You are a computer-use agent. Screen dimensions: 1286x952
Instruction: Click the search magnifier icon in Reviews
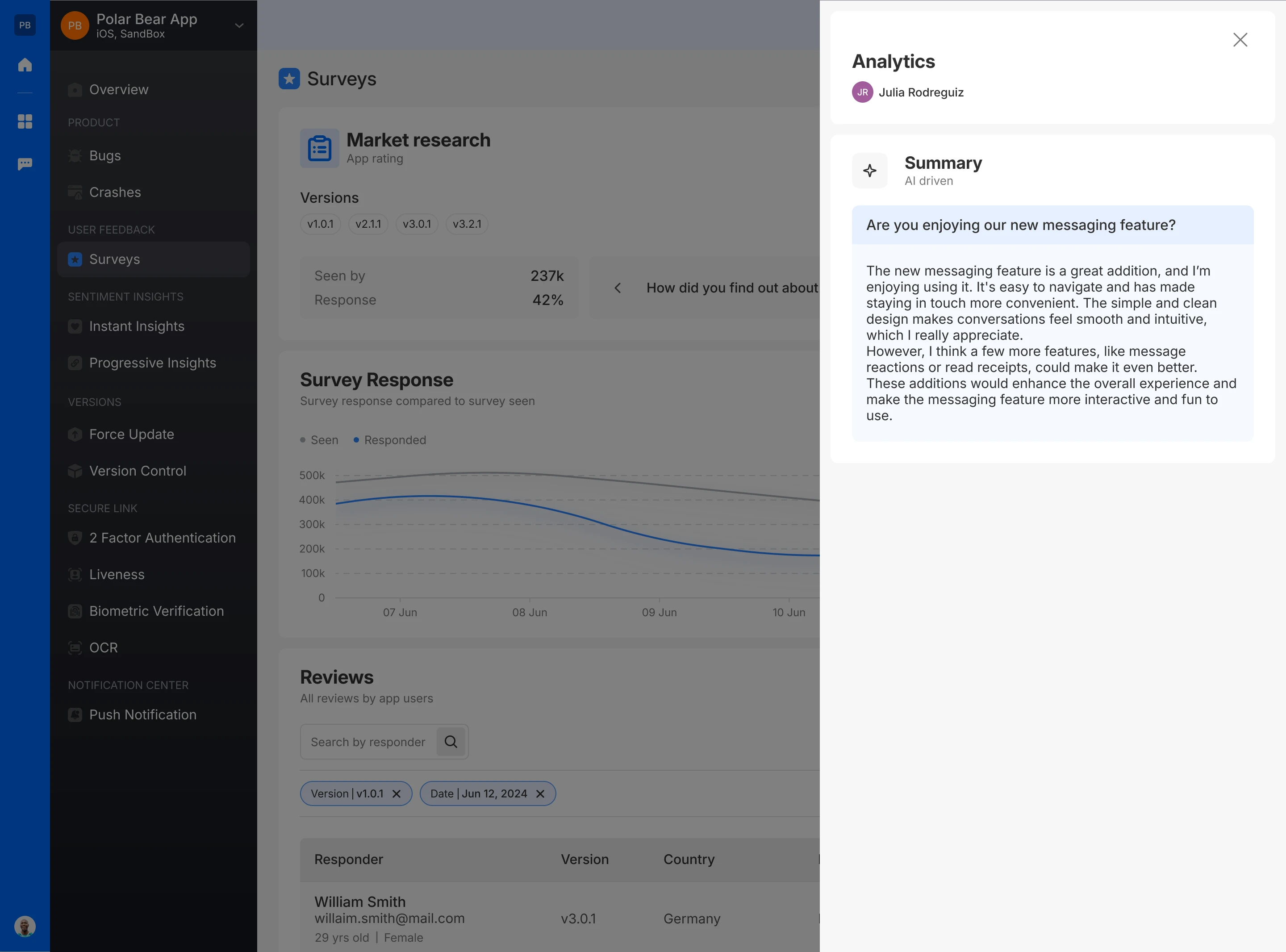451,742
